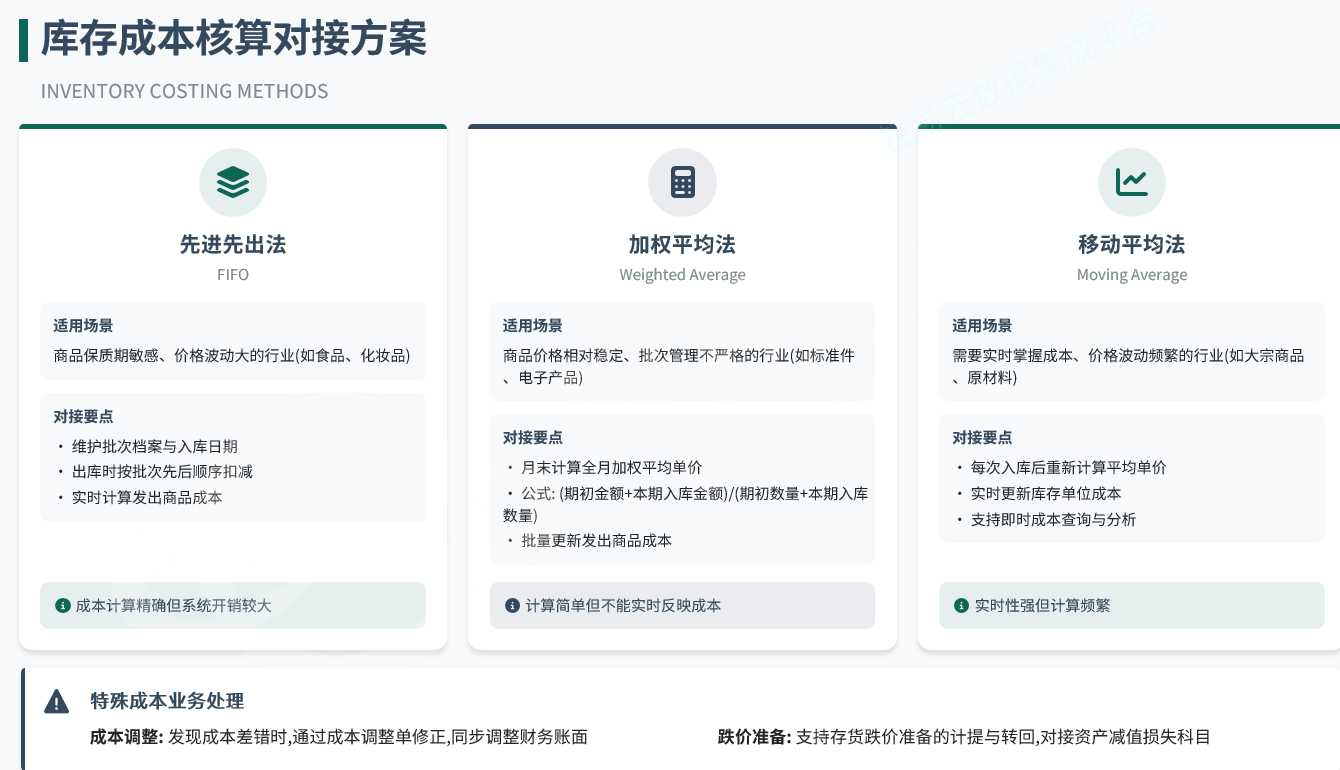Click the 库存成本核算对接方案 main heading
The height and width of the screenshot is (770, 1340).
(x=234, y=40)
